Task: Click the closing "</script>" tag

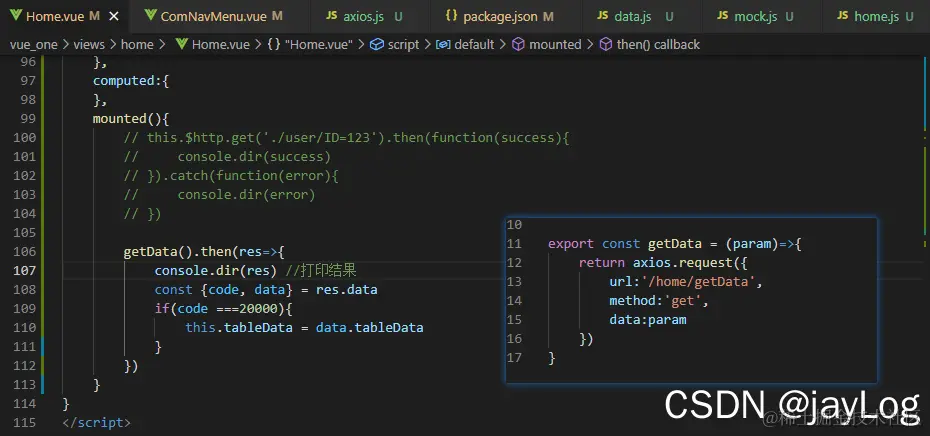Action: [96, 423]
